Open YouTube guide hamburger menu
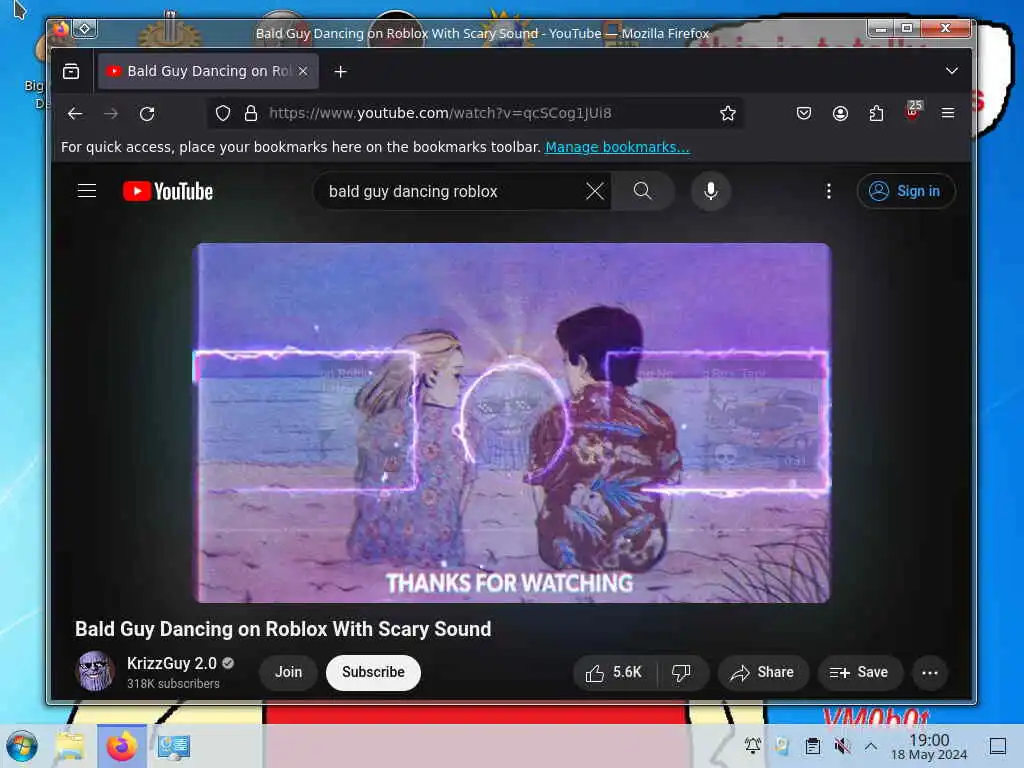 click(87, 191)
